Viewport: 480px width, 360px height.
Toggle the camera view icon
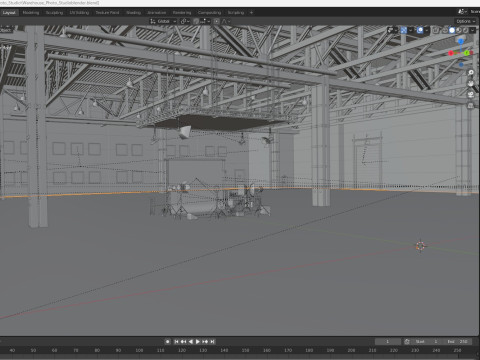(x=471, y=95)
